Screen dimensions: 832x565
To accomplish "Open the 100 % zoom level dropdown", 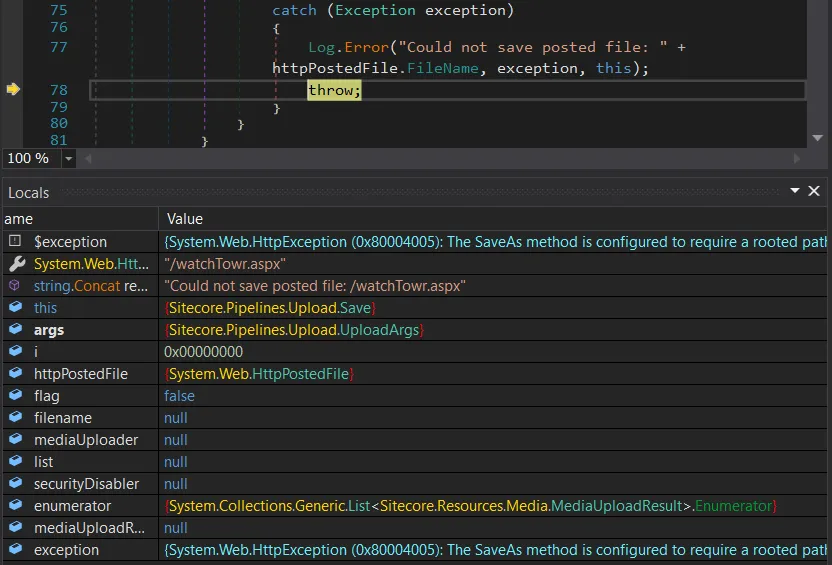I will pyautogui.click(x=68, y=158).
